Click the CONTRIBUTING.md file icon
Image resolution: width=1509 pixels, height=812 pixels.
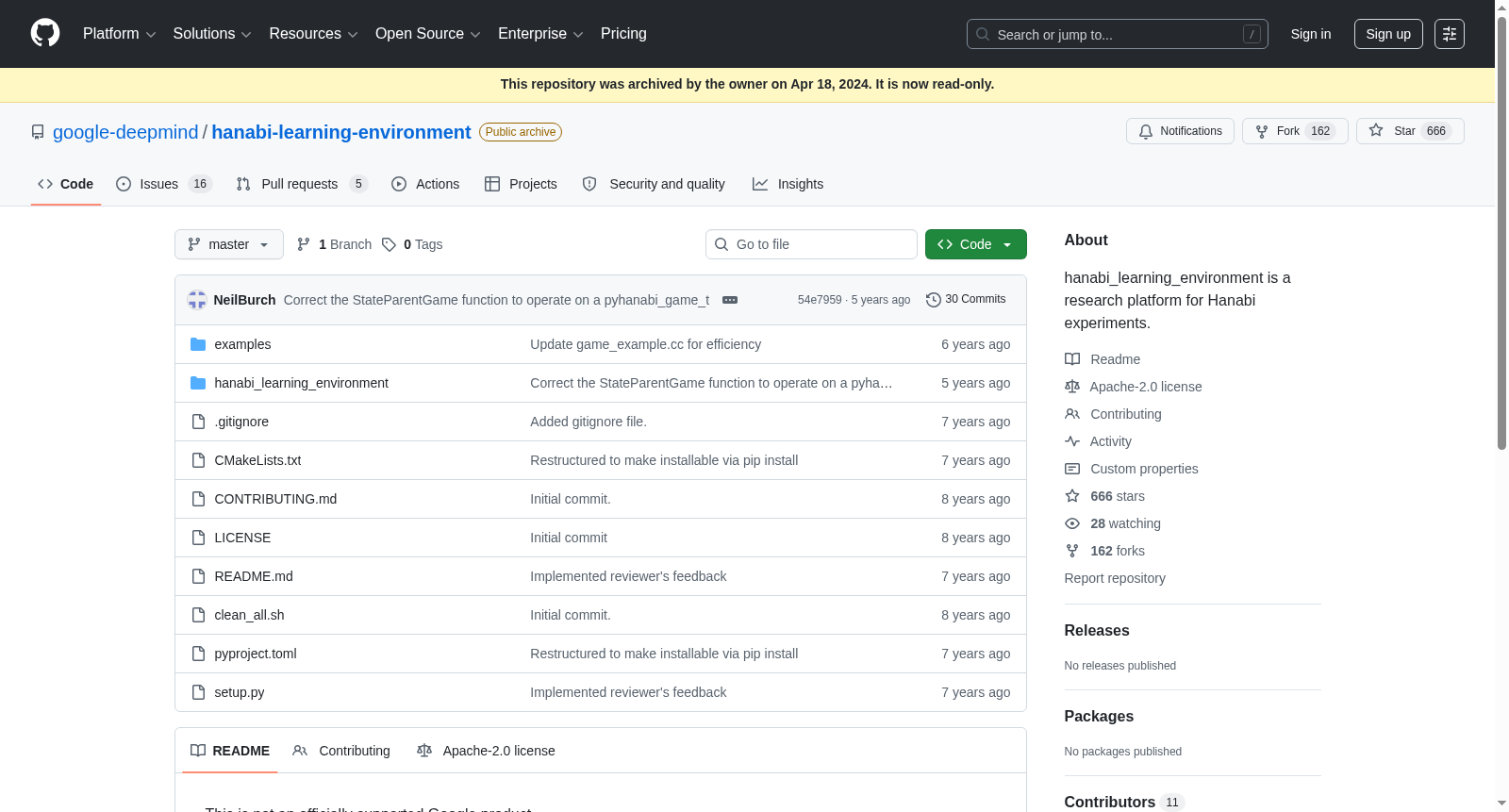pyautogui.click(x=198, y=499)
